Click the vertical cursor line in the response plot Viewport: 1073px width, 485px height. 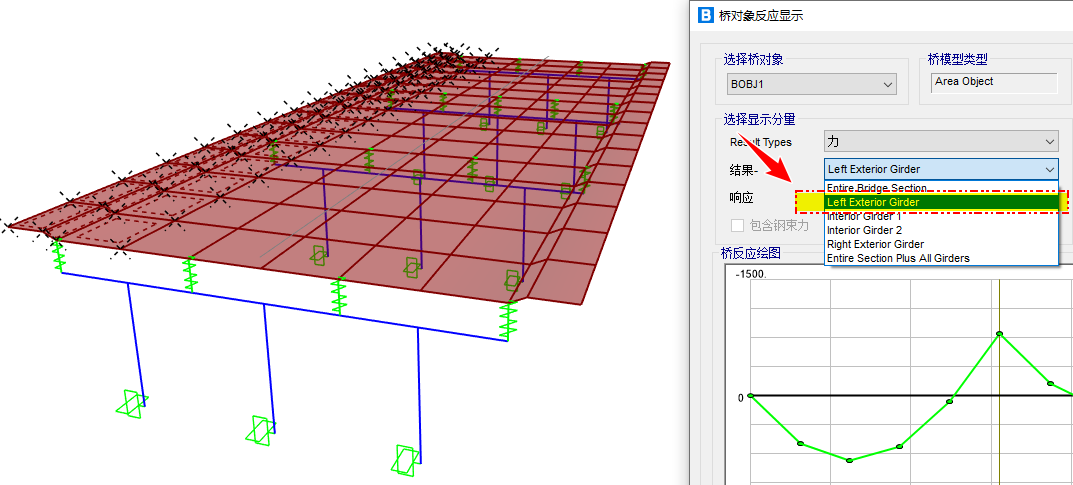point(1000,420)
